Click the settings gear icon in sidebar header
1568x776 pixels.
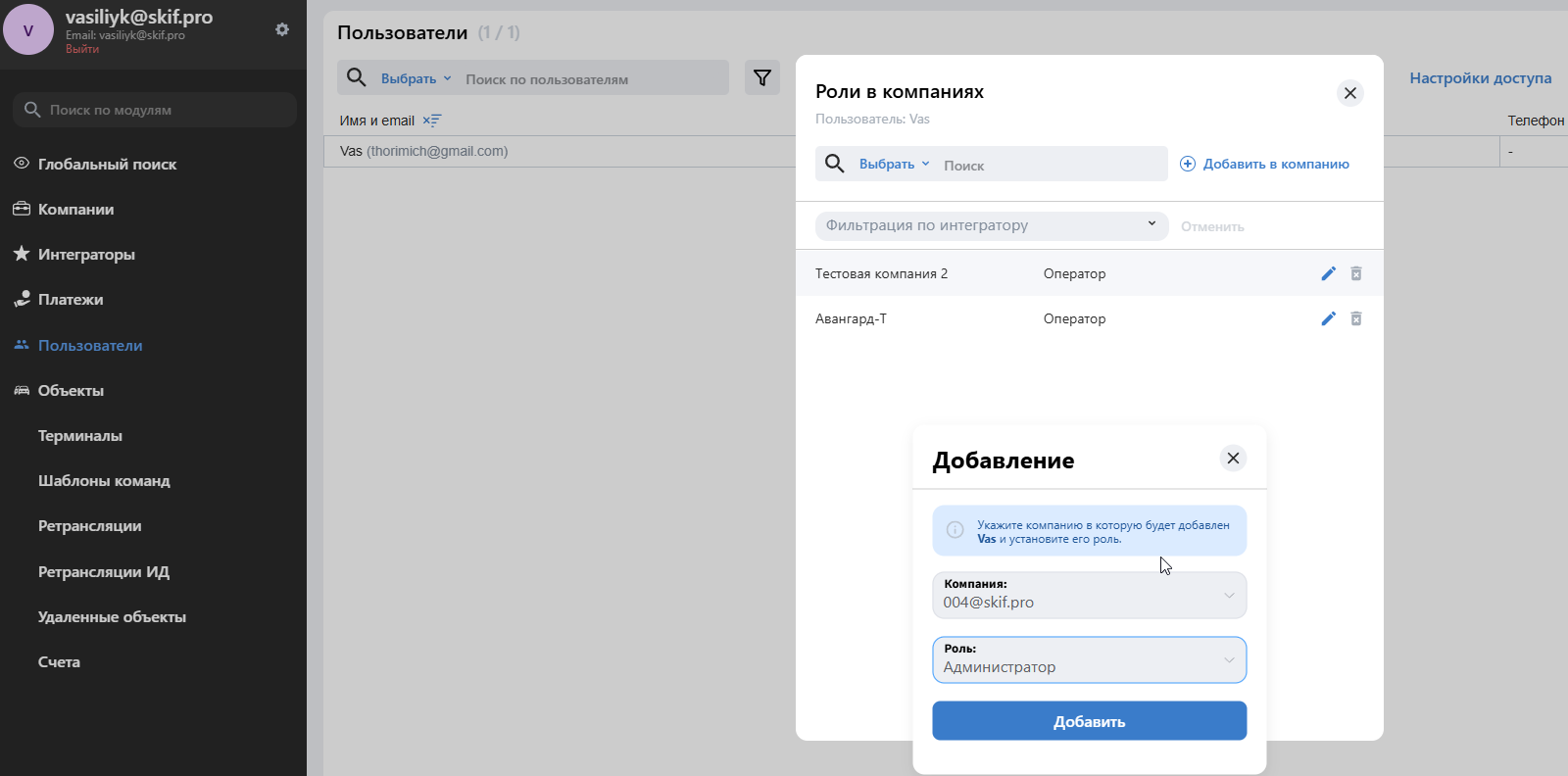click(282, 29)
